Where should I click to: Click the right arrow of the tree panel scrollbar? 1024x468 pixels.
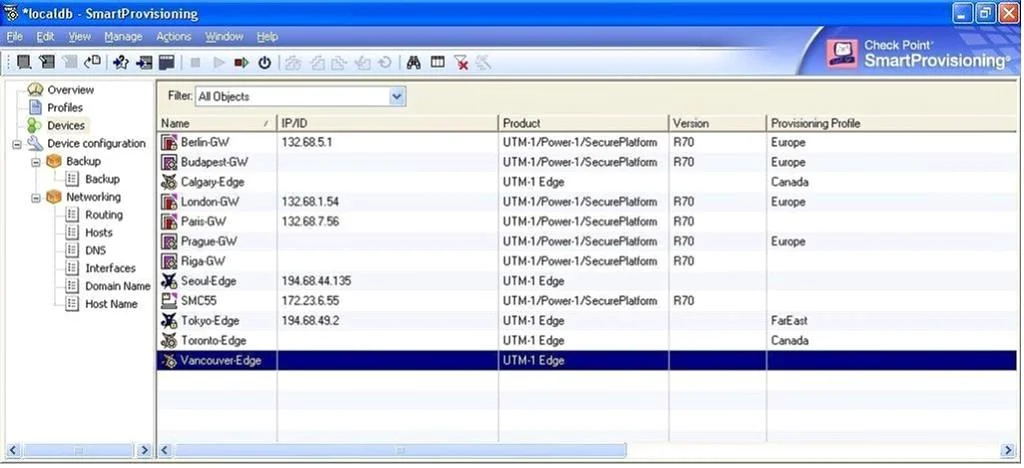click(144, 450)
